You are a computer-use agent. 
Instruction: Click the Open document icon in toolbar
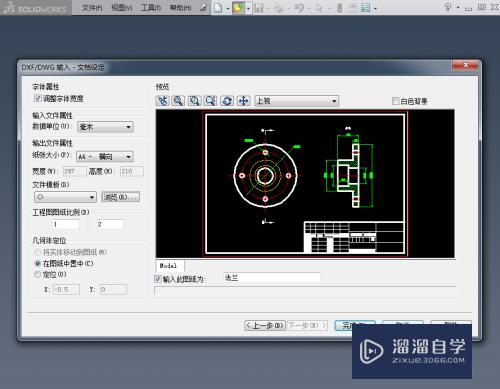point(238,8)
